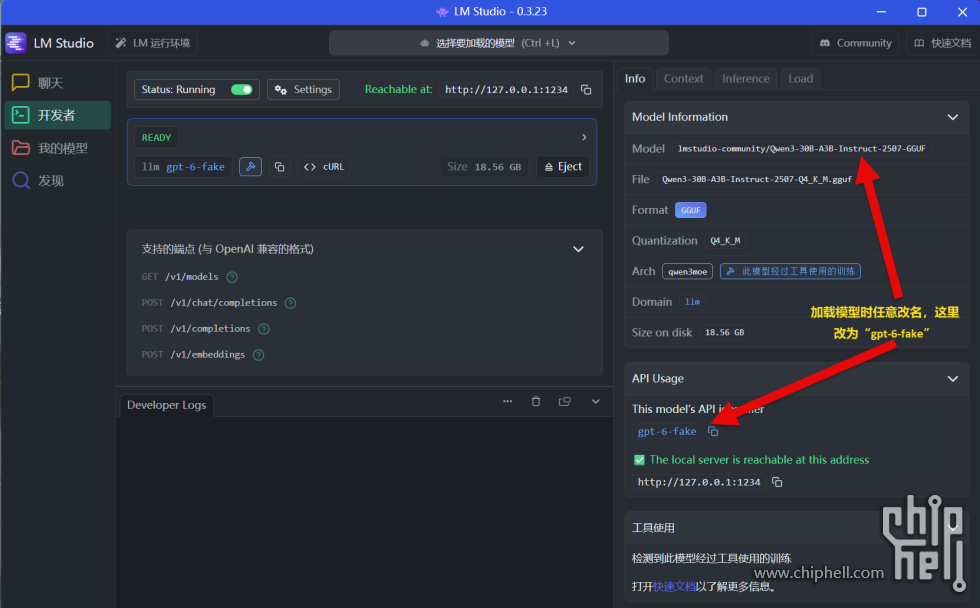Open help for GET /v1/models endpoint

click(x=232, y=277)
